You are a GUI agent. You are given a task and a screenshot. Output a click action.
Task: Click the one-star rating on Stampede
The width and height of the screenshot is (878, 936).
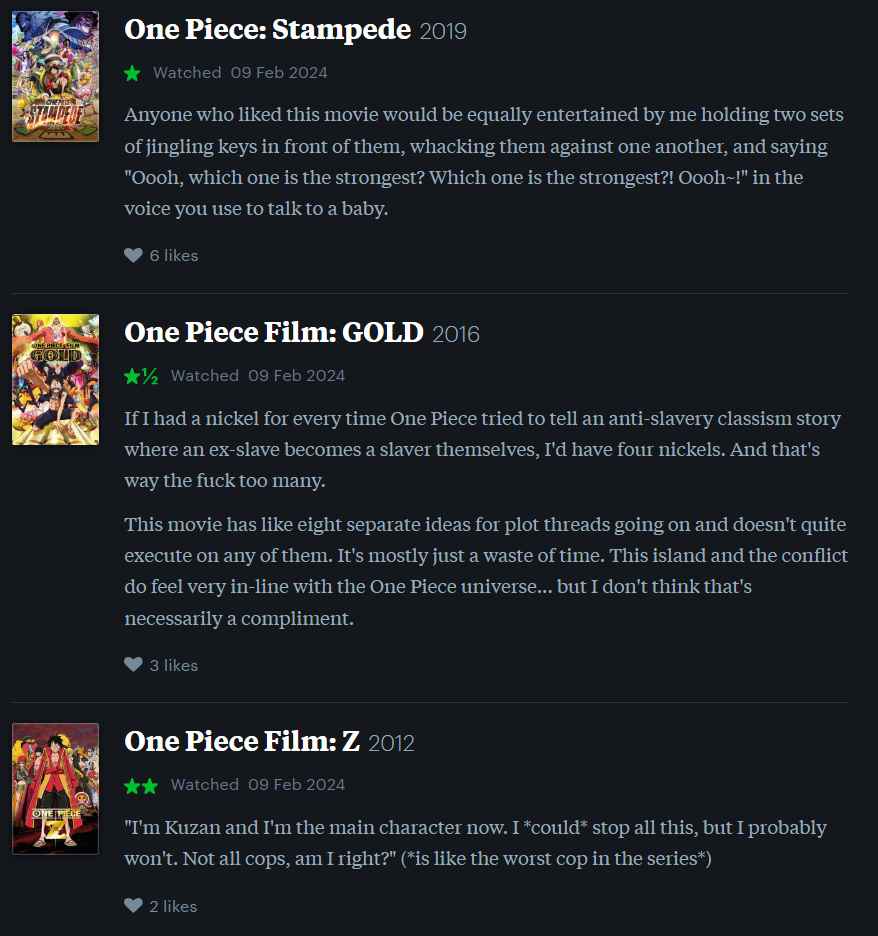[x=133, y=73]
